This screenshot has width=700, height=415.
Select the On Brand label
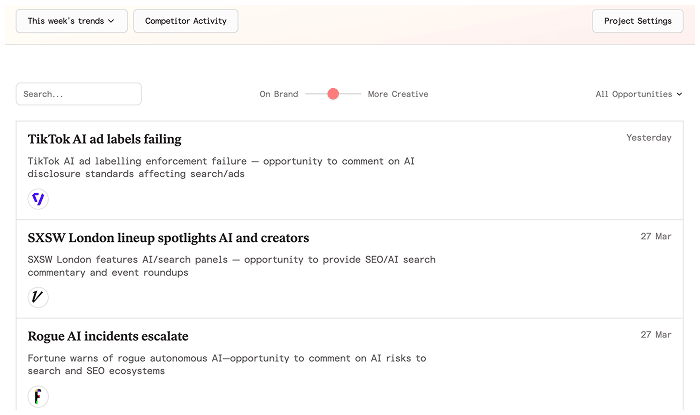click(x=279, y=94)
